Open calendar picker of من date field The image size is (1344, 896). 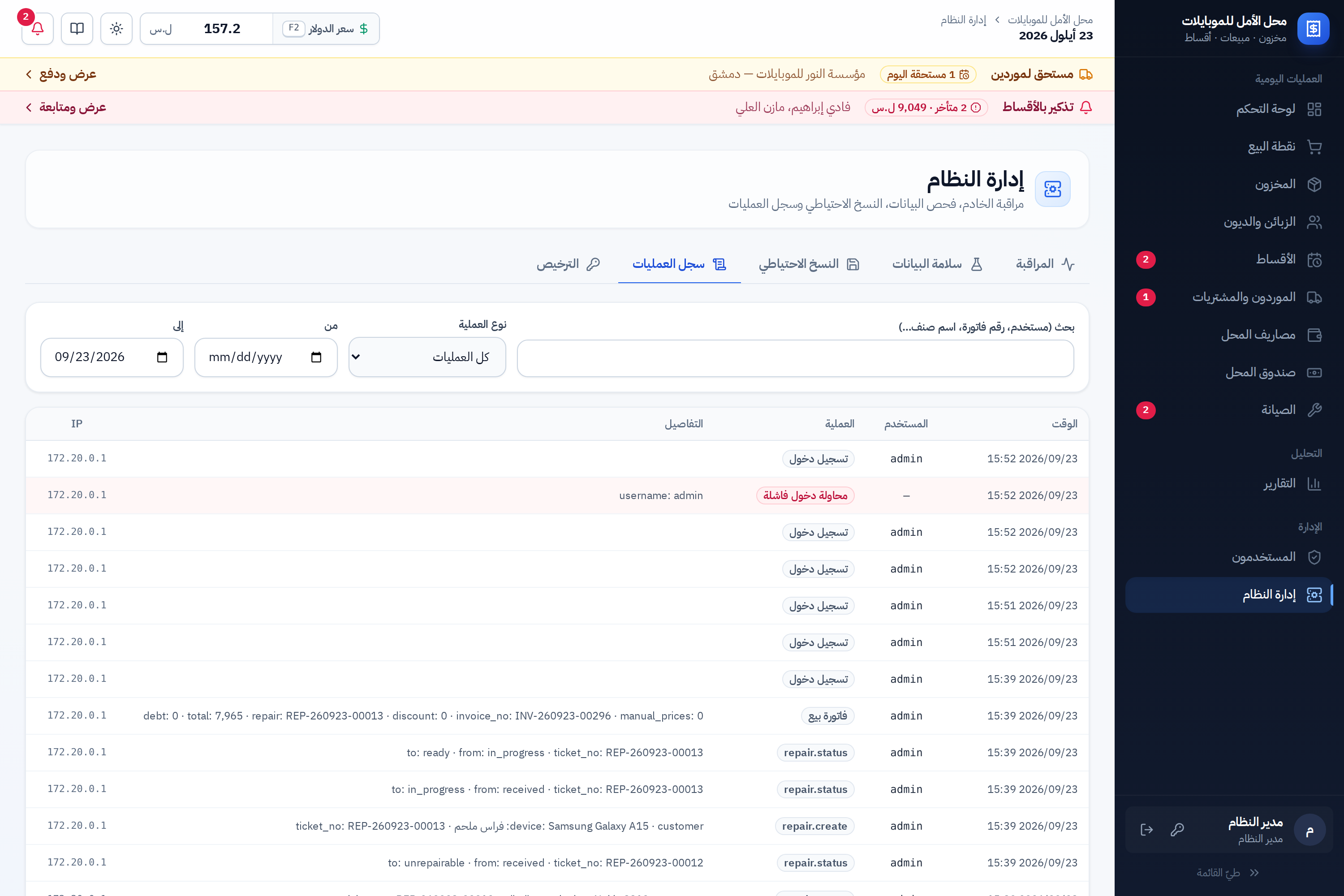tap(316, 357)
